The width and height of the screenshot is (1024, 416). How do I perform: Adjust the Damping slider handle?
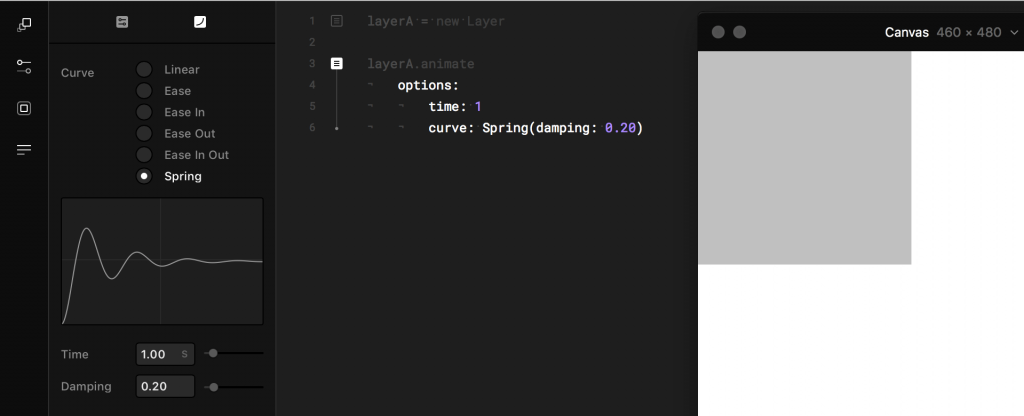[214, 387]
